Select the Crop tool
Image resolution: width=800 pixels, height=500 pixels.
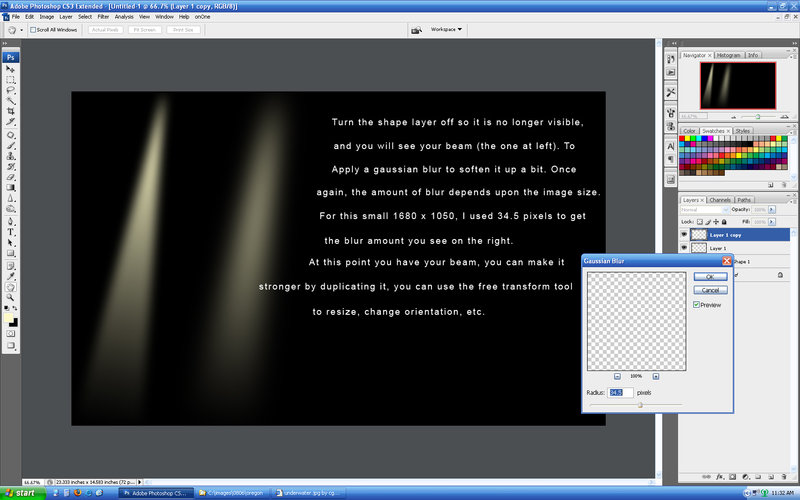coord(11,112)
